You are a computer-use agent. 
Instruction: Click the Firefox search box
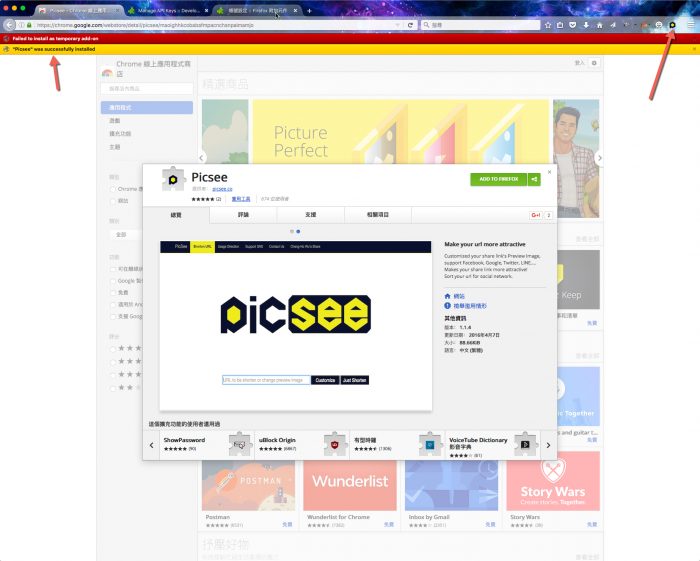tap(481, 25)
